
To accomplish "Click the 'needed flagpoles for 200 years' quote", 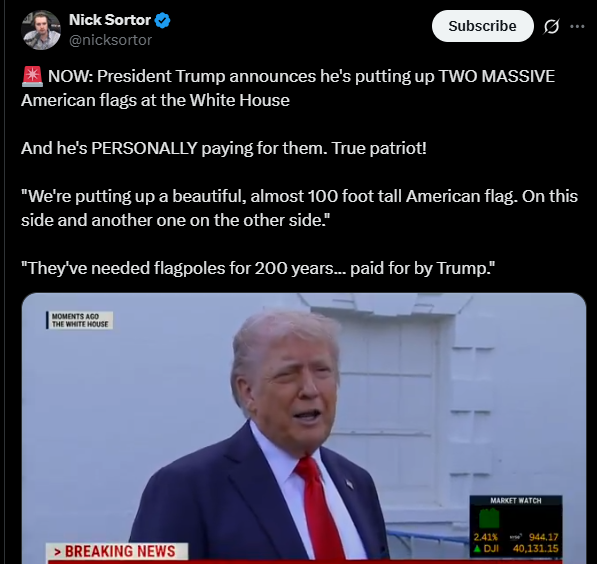I will pos(212,268).
